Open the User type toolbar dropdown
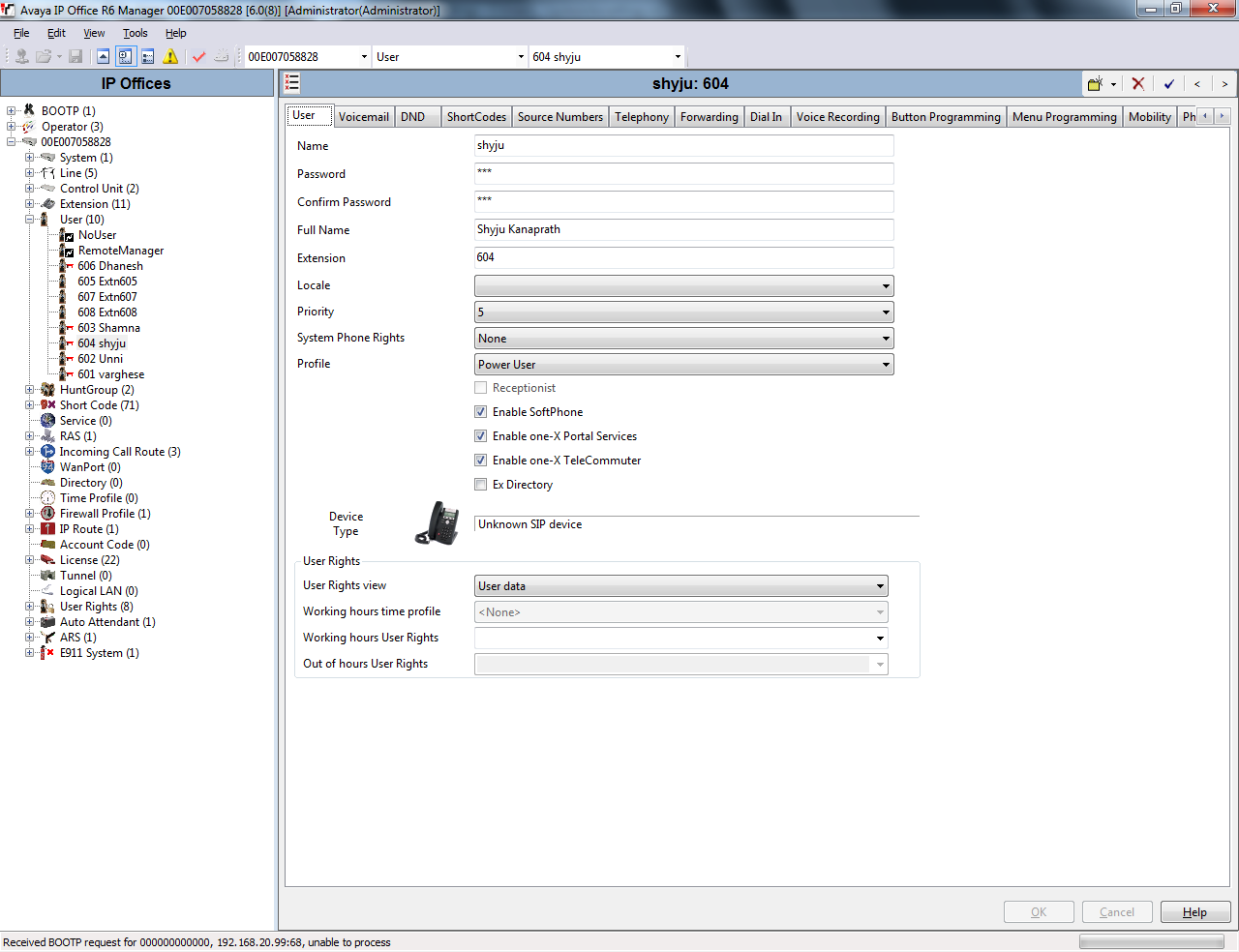This screenshot has width=1239, height=952. 521,57
